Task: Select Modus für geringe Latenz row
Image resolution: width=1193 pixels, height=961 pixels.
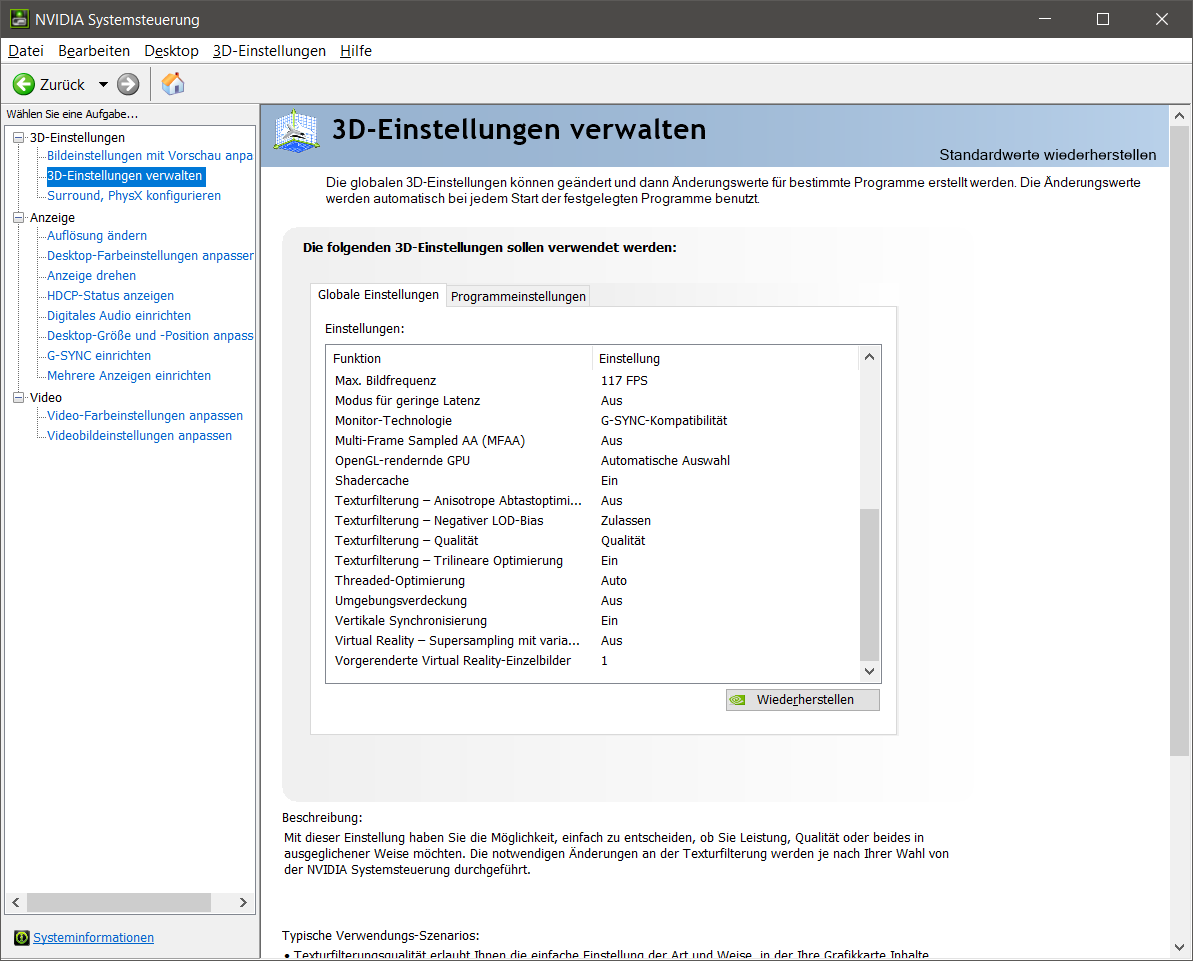Action: coord(593,400)
